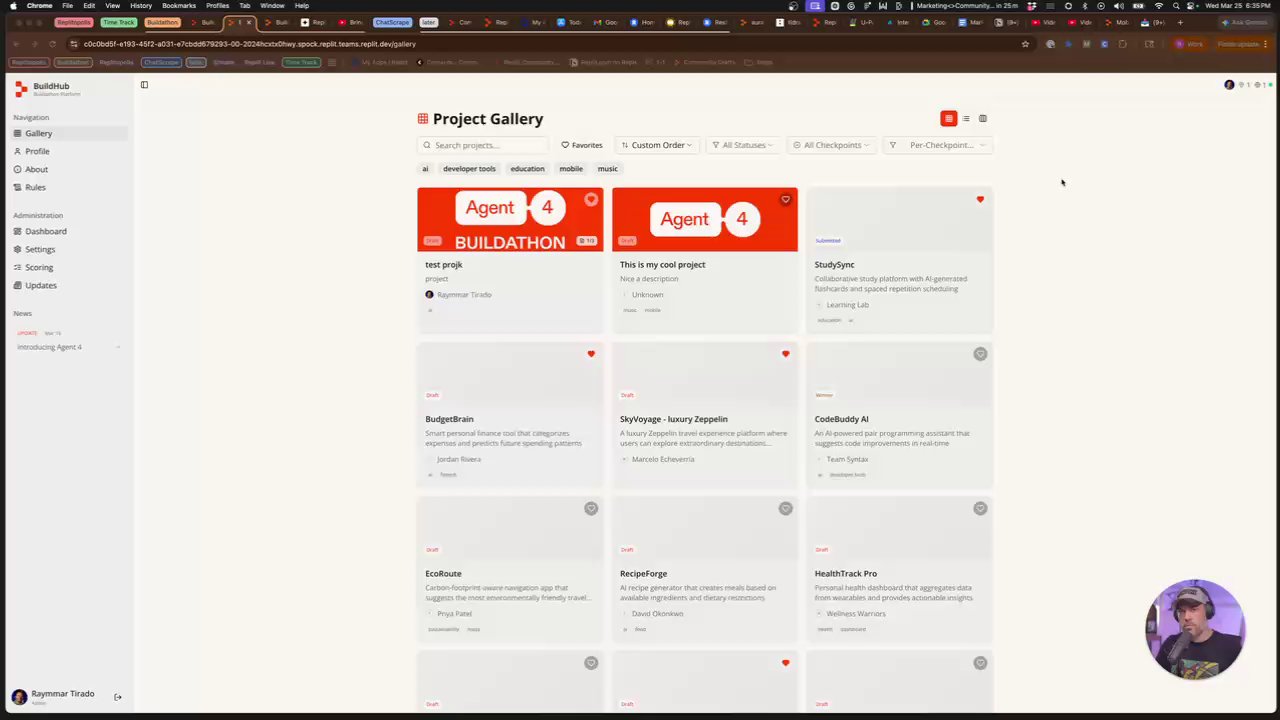Favorite the CodeBuddy AI project
The image size is (1280, 720).
pyautogui.click(x=980, y=354)
